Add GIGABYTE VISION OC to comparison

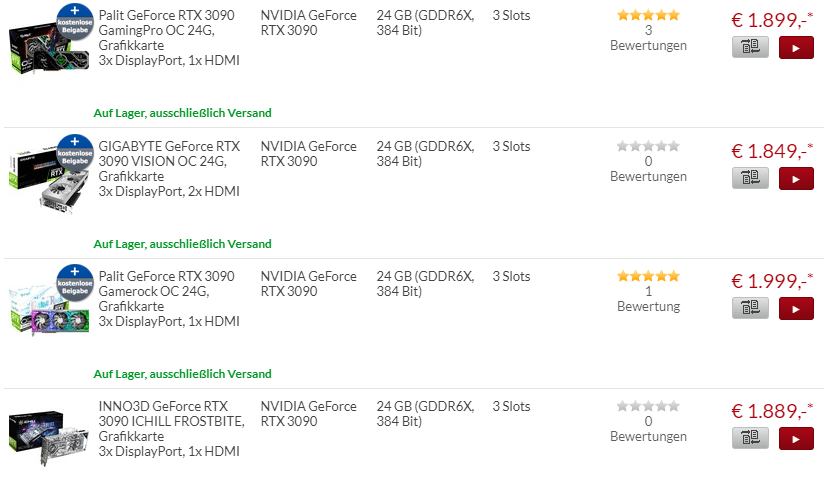coord(750,179)
